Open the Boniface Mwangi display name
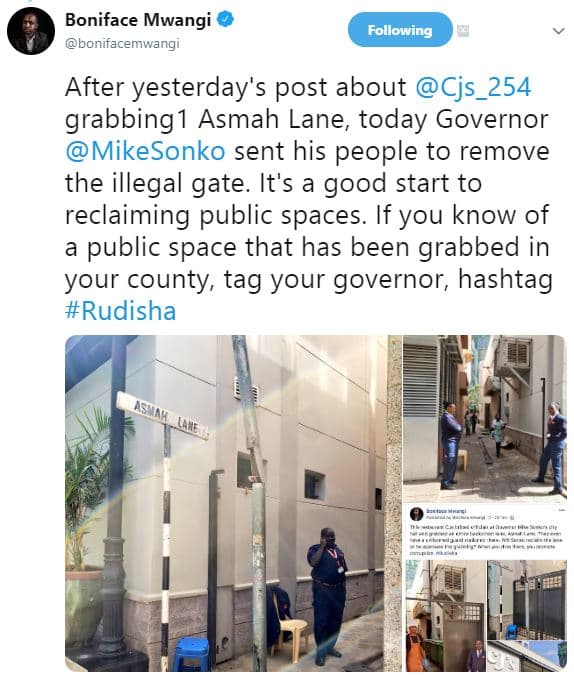 pos(138,20)
